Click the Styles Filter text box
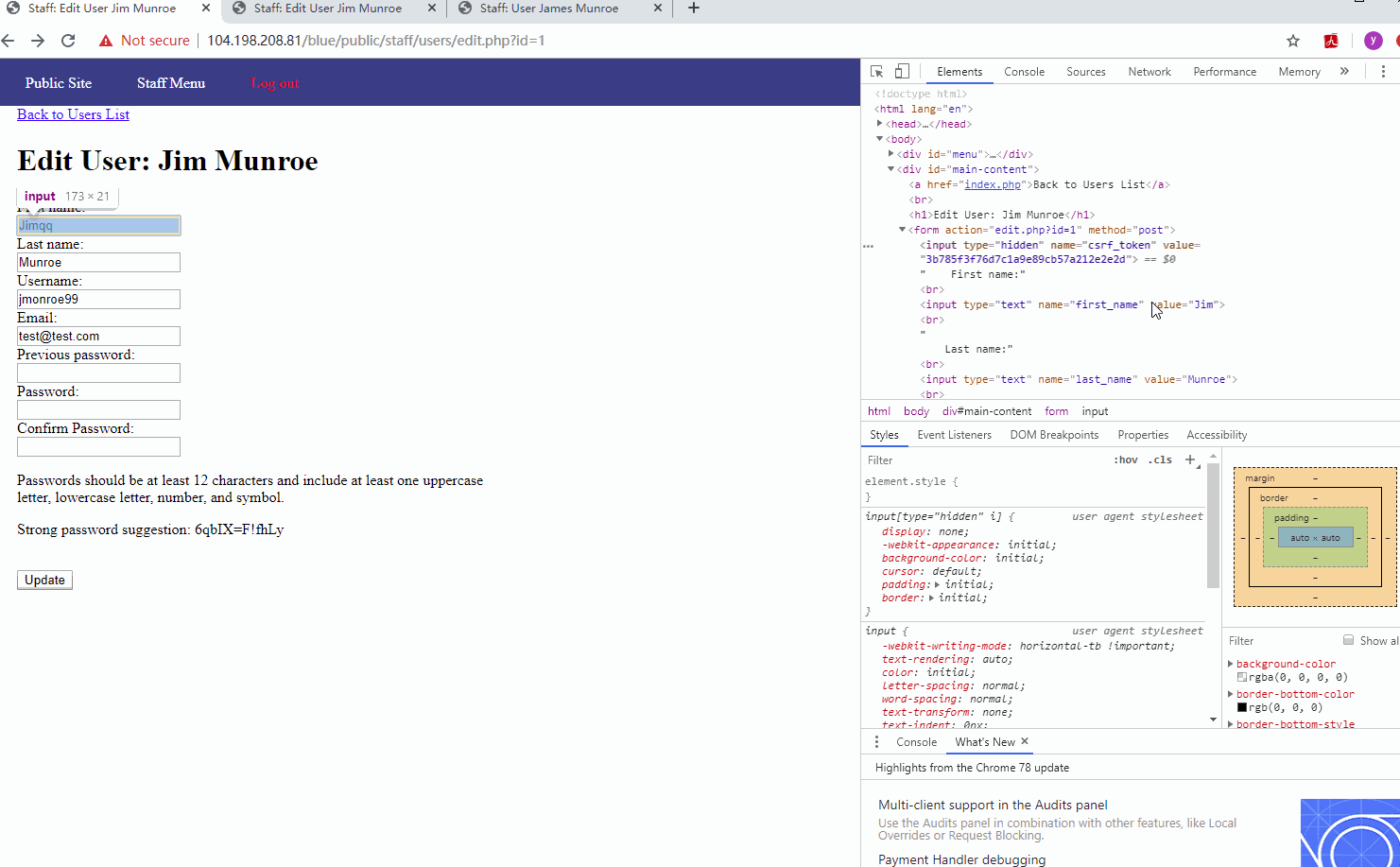Image resolution: width=1400 pixels, height=867 pixels. point(983,460)
